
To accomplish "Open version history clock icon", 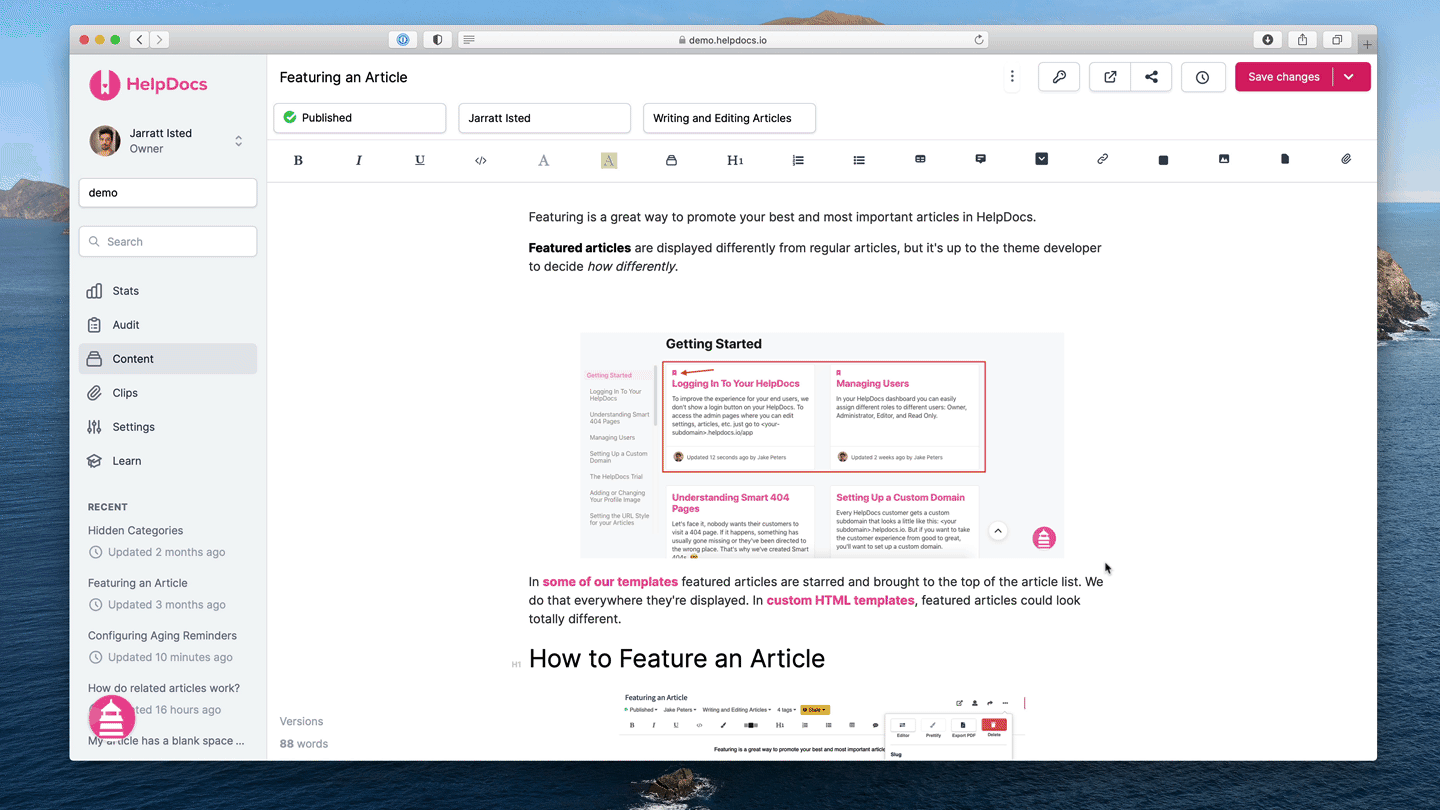I will coord(1203,77).
